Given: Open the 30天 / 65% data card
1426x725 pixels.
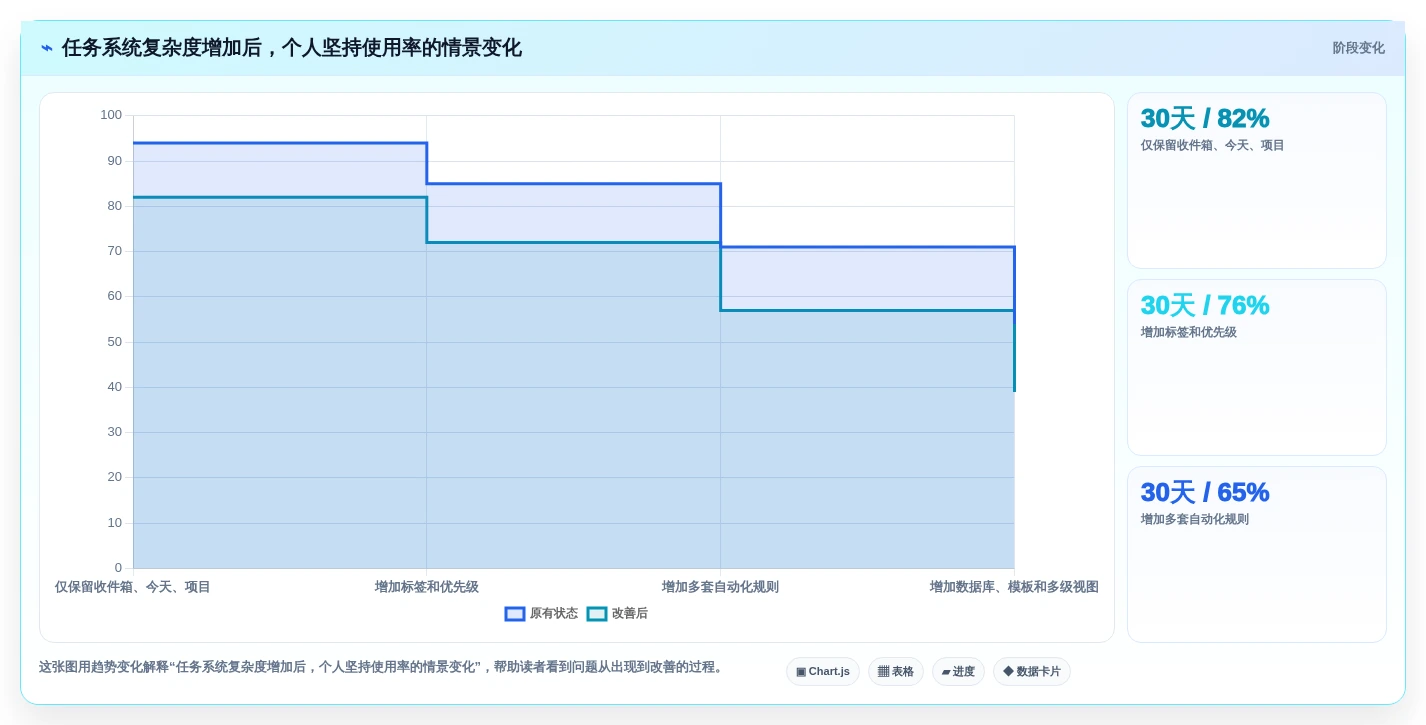Looking at the screenshot, I should coord(1257,554).
